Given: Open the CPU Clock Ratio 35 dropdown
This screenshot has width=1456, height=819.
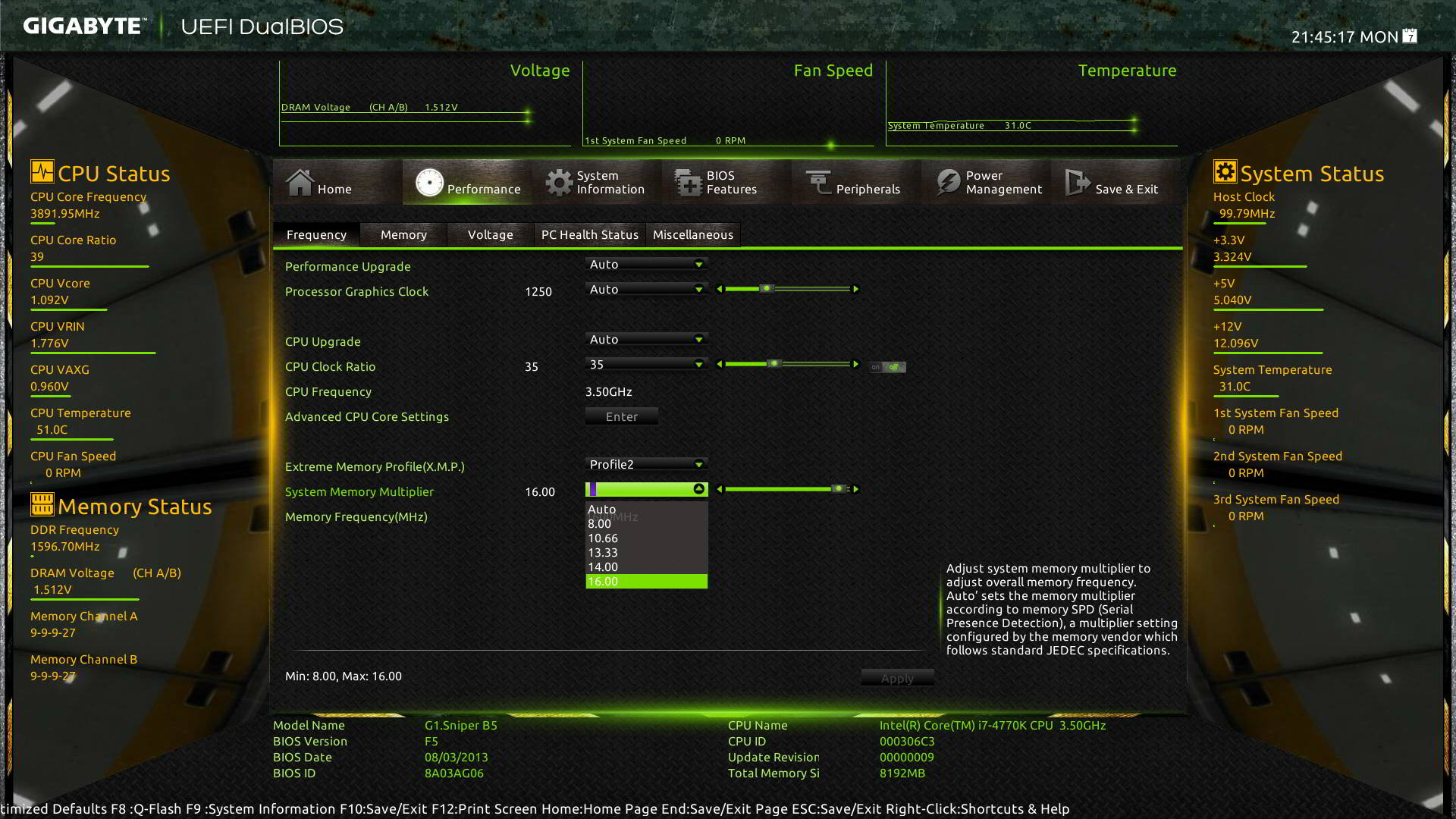Looking at the screenshot, I should coord(647,364).
